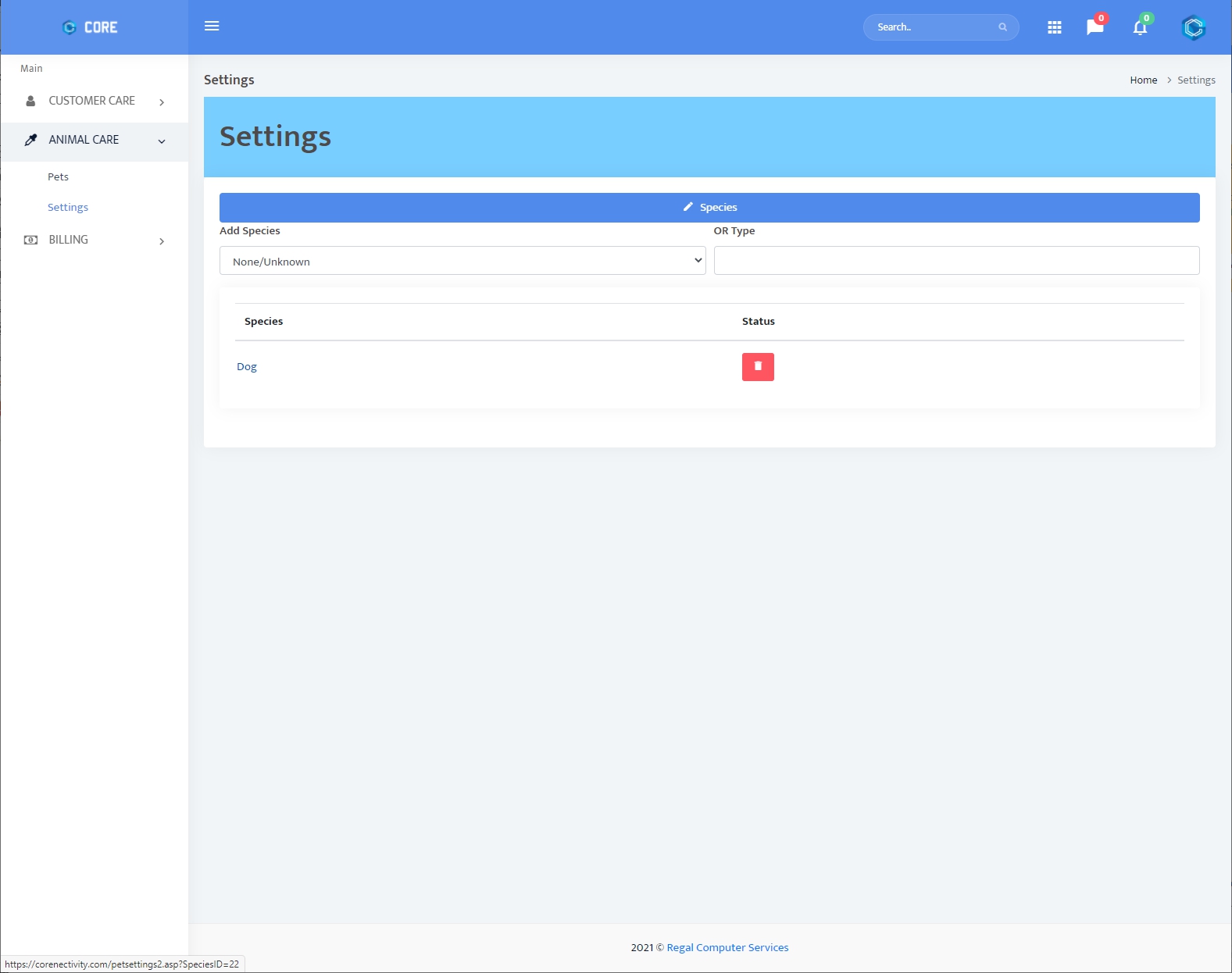The height and width of the screenshot is (973, 1232).
Task: Open the user profile avatar
Action: (x=1193, y=28)
